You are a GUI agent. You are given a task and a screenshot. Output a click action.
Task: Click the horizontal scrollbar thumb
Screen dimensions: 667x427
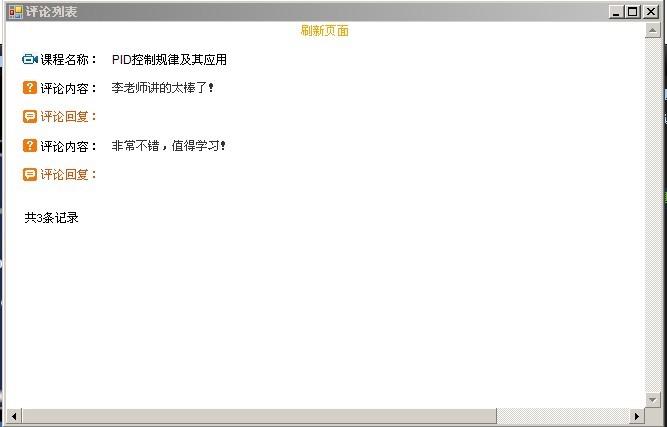(x=260, y=415)
